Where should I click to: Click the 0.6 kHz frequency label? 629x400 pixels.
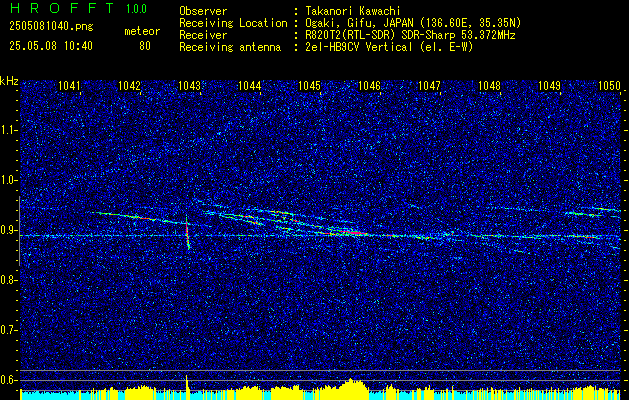pos(9,380)
